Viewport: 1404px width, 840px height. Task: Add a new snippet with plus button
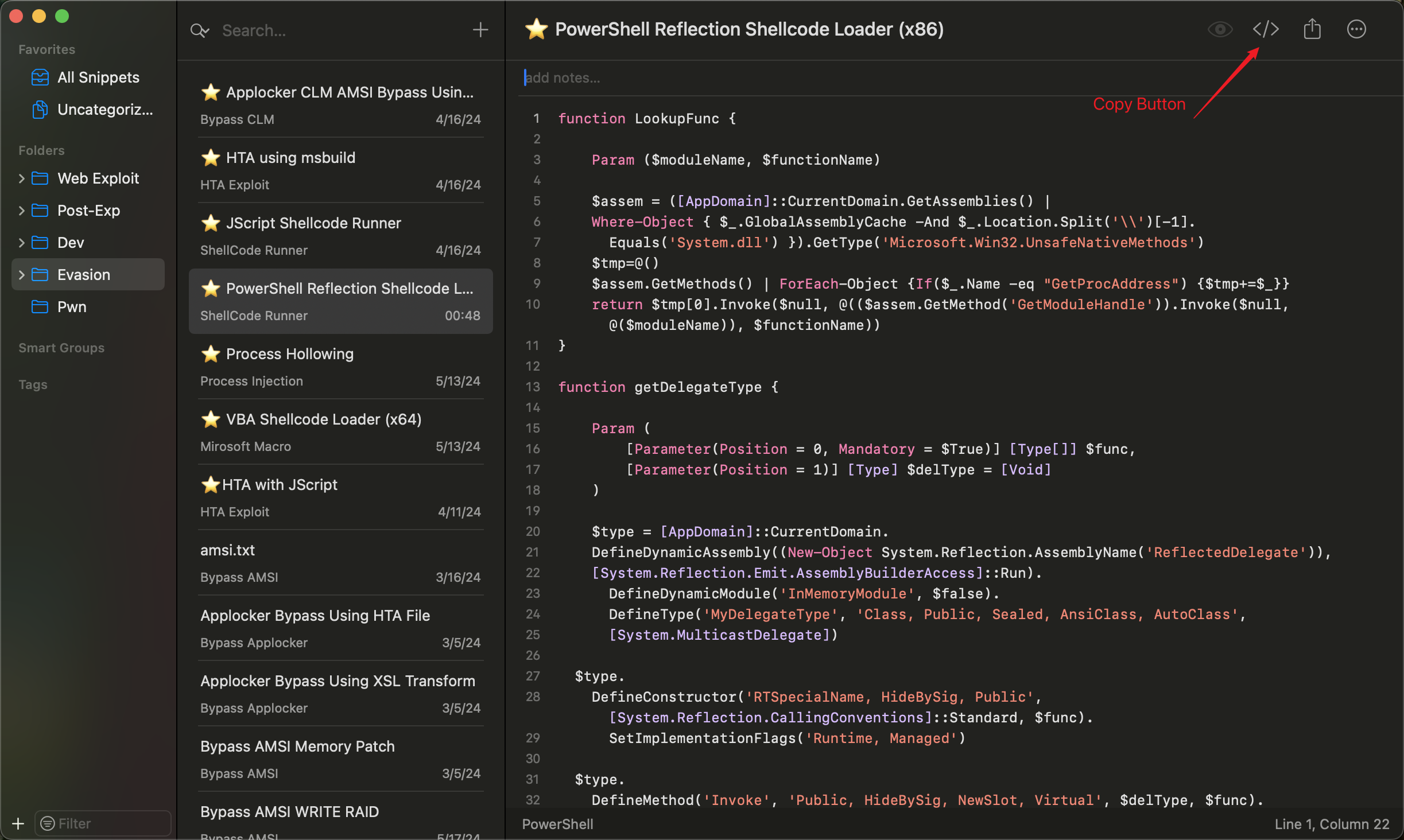[x=480, y=30]
